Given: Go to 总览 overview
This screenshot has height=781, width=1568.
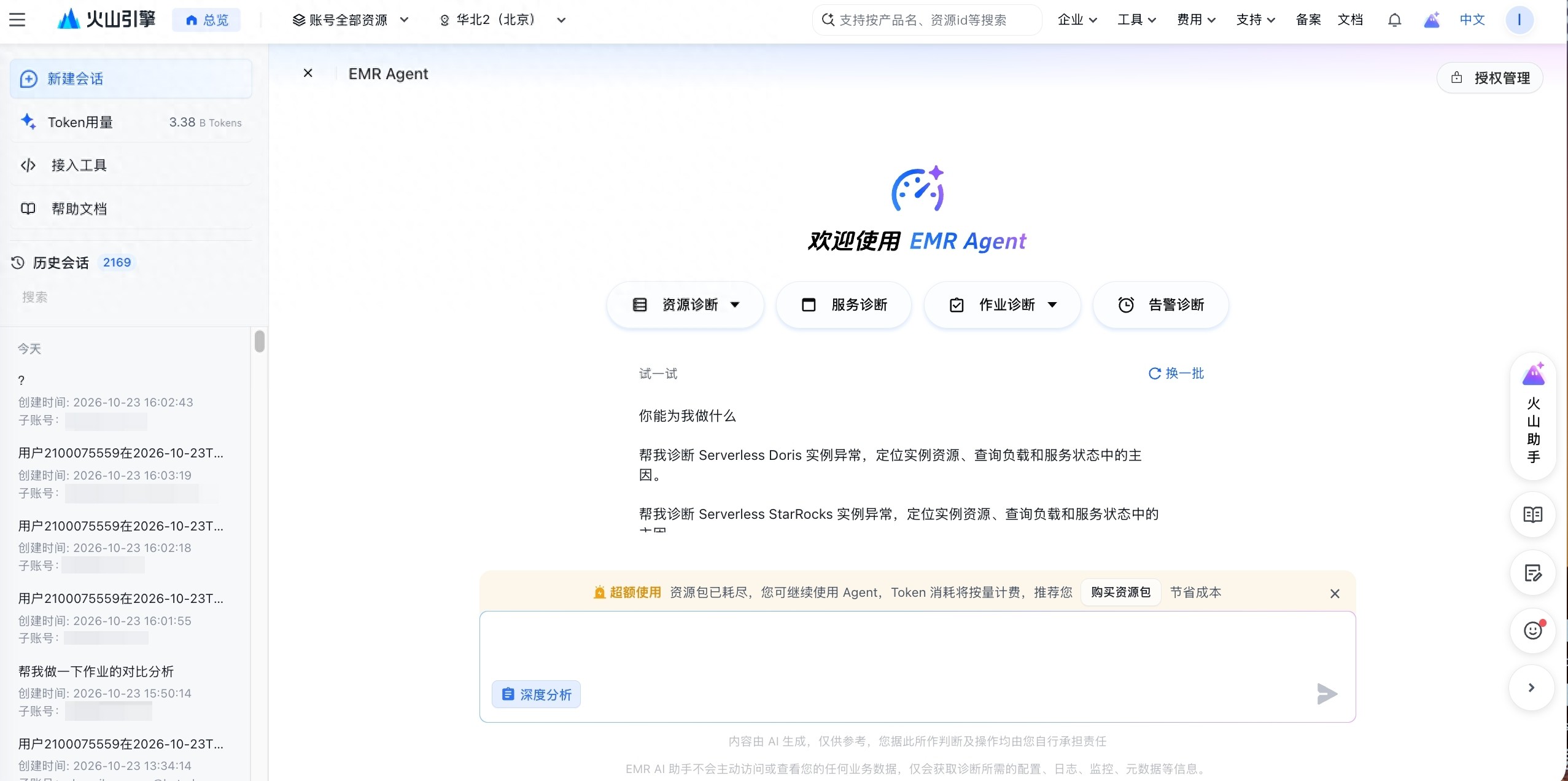Looking at the screenshot, I should (206, 20).
